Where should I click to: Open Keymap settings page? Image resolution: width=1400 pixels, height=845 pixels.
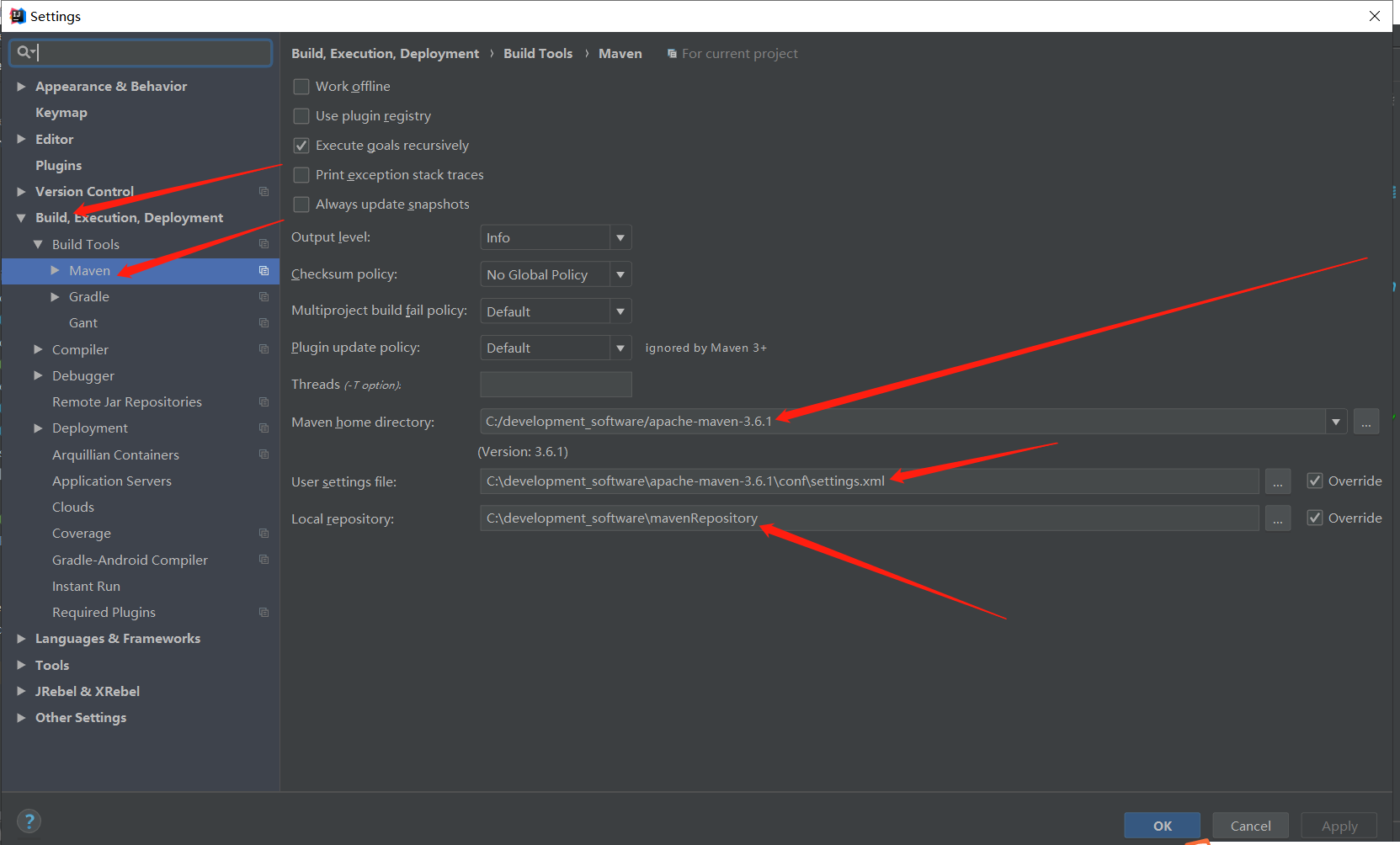click(x=61, y=113)
